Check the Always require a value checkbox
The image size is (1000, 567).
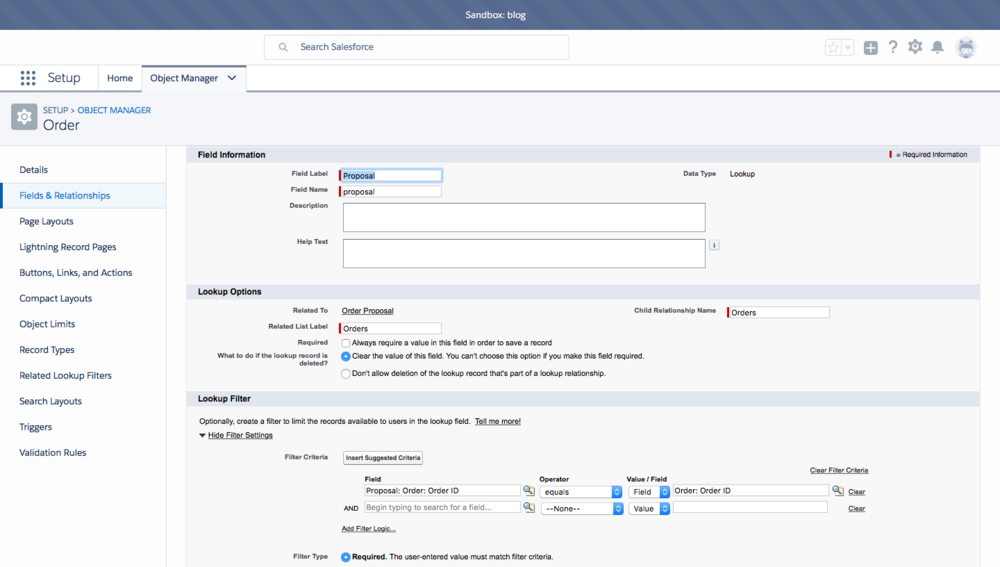pos(346,343)
